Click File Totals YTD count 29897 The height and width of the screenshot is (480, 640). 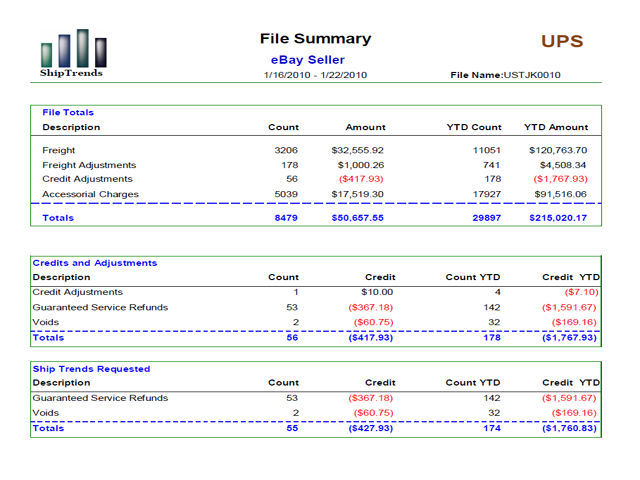coord(487,218)
